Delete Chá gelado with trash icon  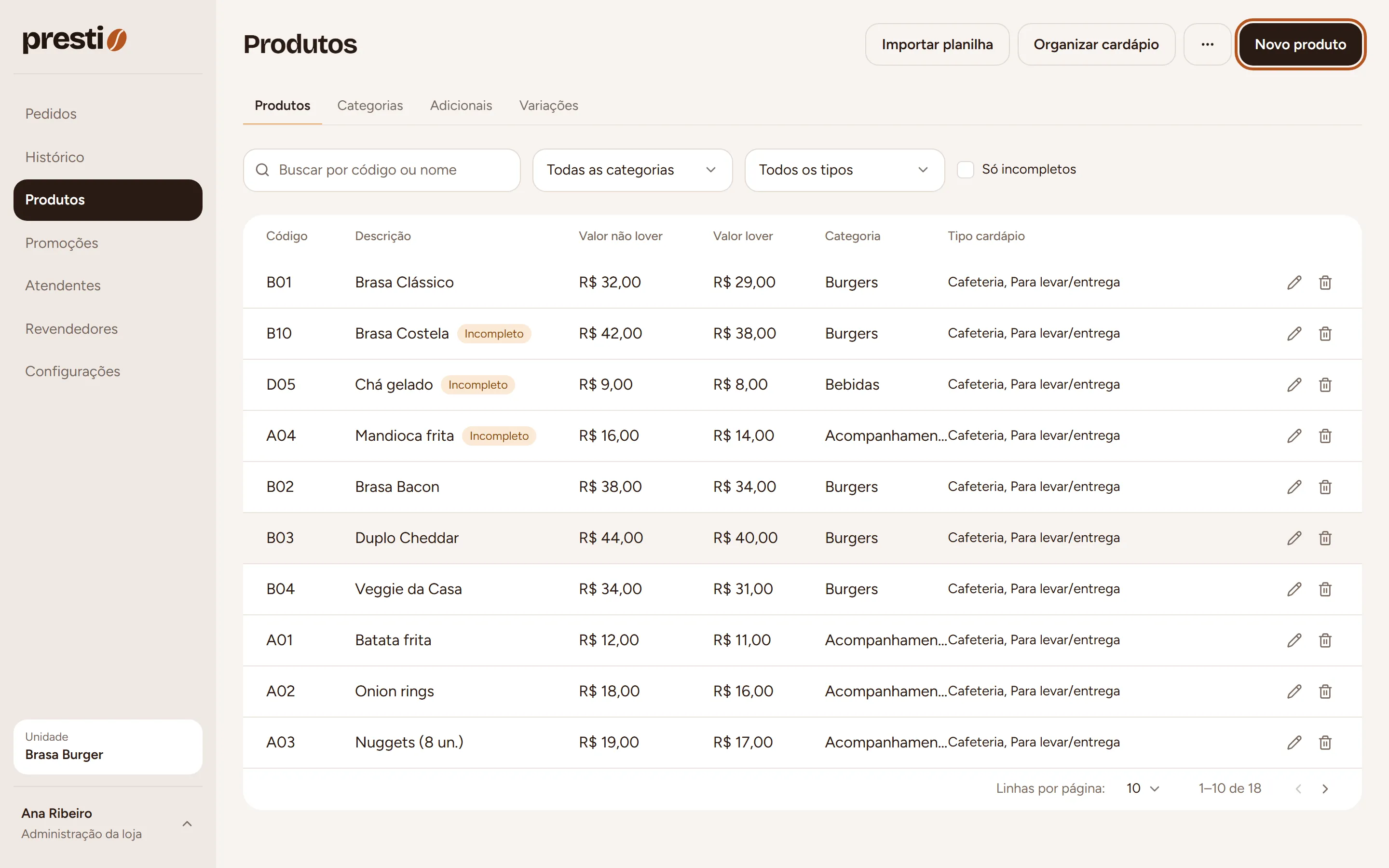[1325, 385]
